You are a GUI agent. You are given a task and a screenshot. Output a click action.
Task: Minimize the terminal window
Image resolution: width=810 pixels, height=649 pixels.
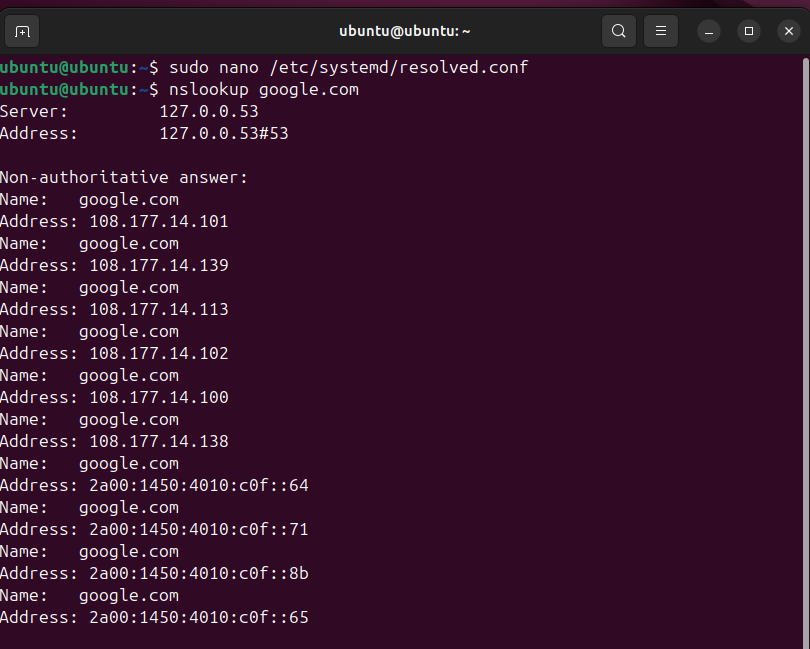[x=709, y=31]
